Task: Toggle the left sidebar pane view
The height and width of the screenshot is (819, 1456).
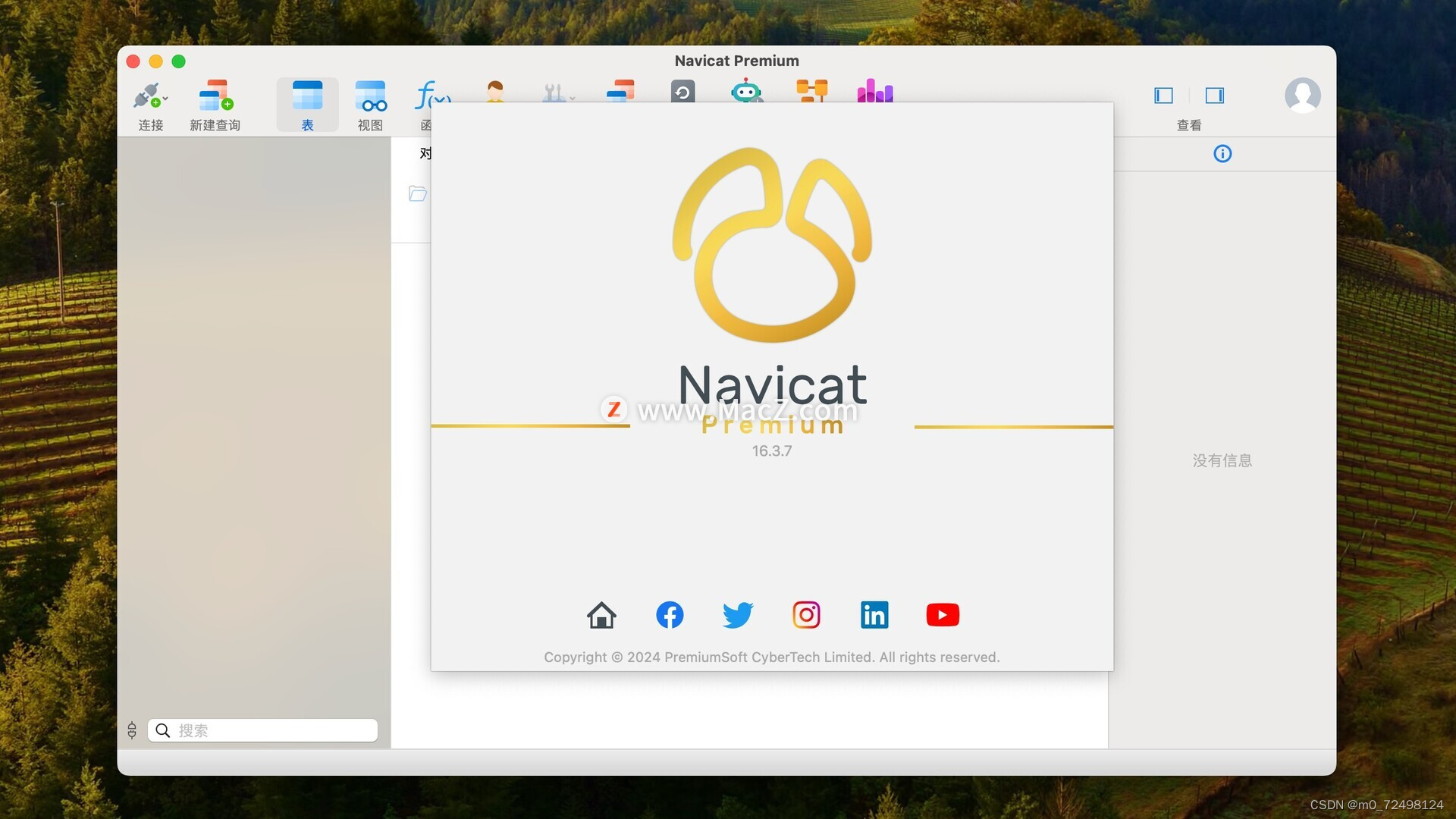Action: (1163, 96)
